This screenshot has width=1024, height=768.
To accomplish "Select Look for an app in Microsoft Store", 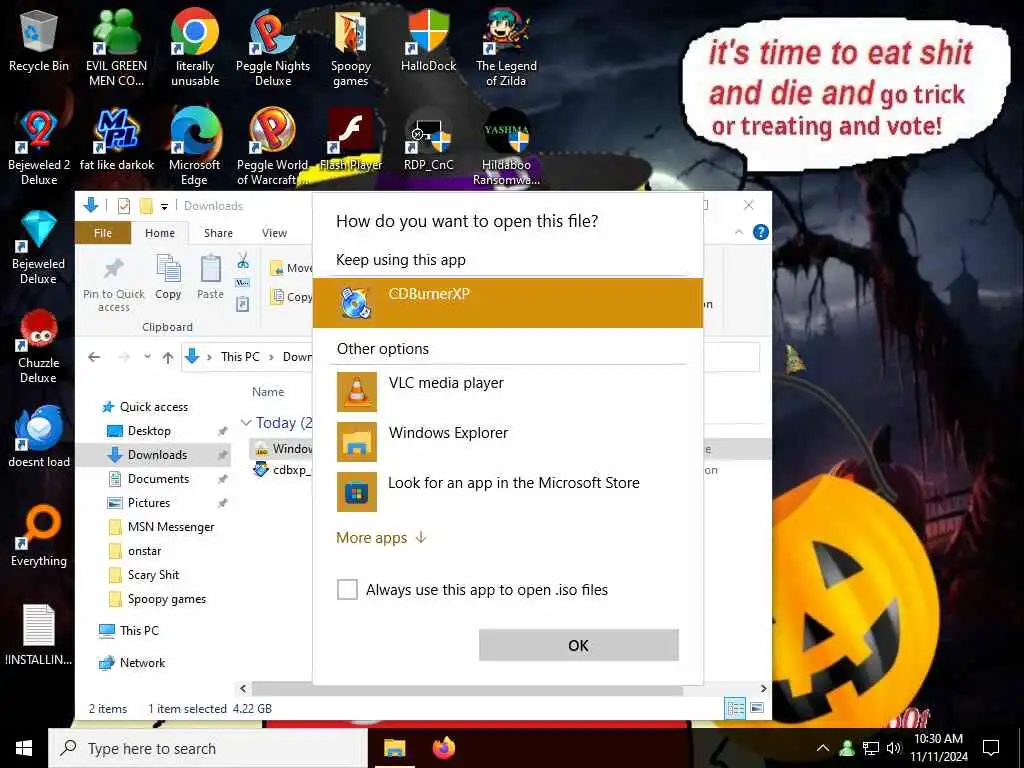I will (507, 491).
